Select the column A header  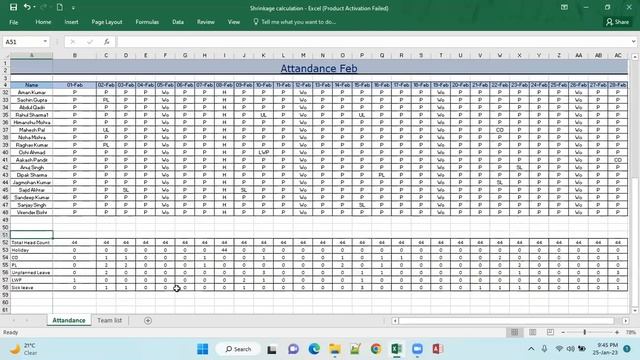click(31, 55)
